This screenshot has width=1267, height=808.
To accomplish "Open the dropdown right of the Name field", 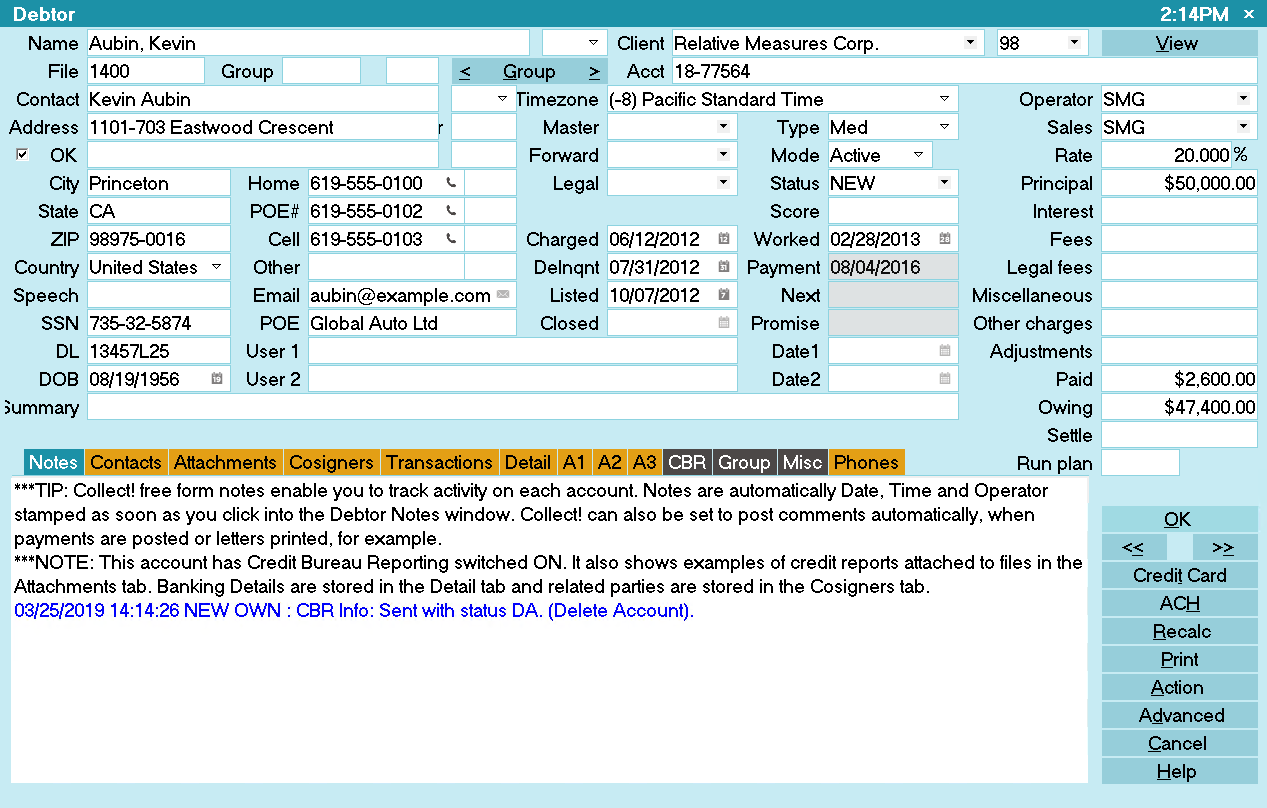I will (593, 43).
